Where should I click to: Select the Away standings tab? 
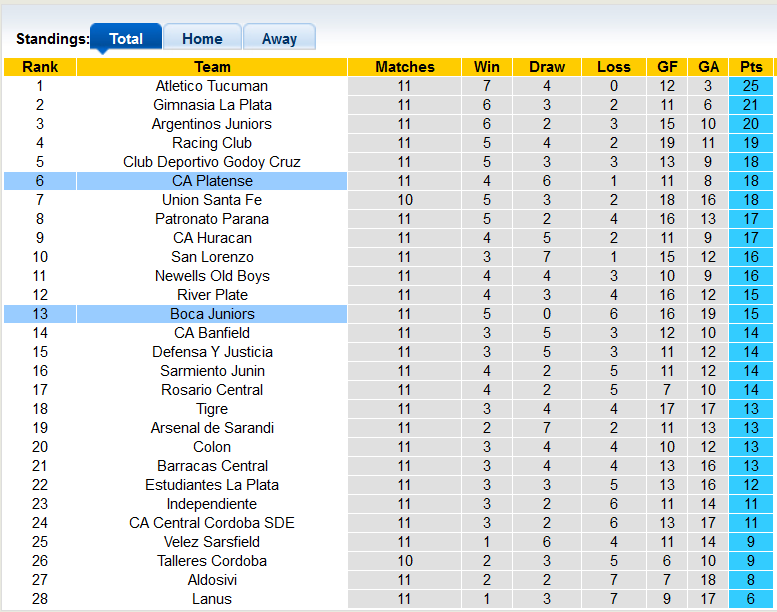279,39
